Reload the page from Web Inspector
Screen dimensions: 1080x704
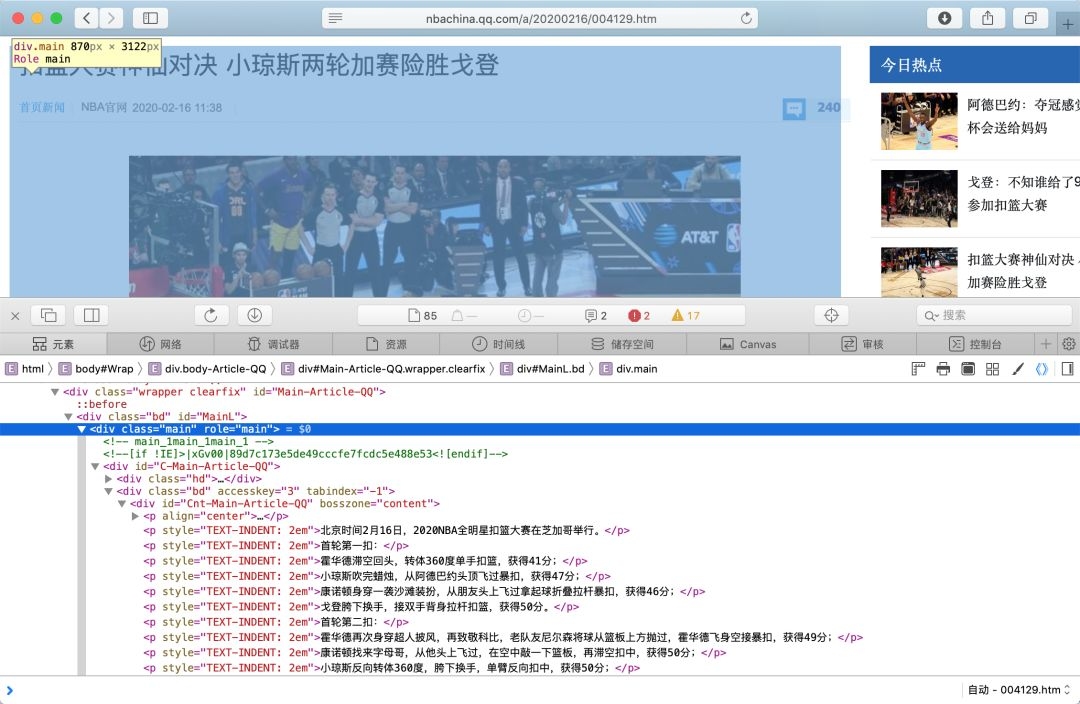211,315
